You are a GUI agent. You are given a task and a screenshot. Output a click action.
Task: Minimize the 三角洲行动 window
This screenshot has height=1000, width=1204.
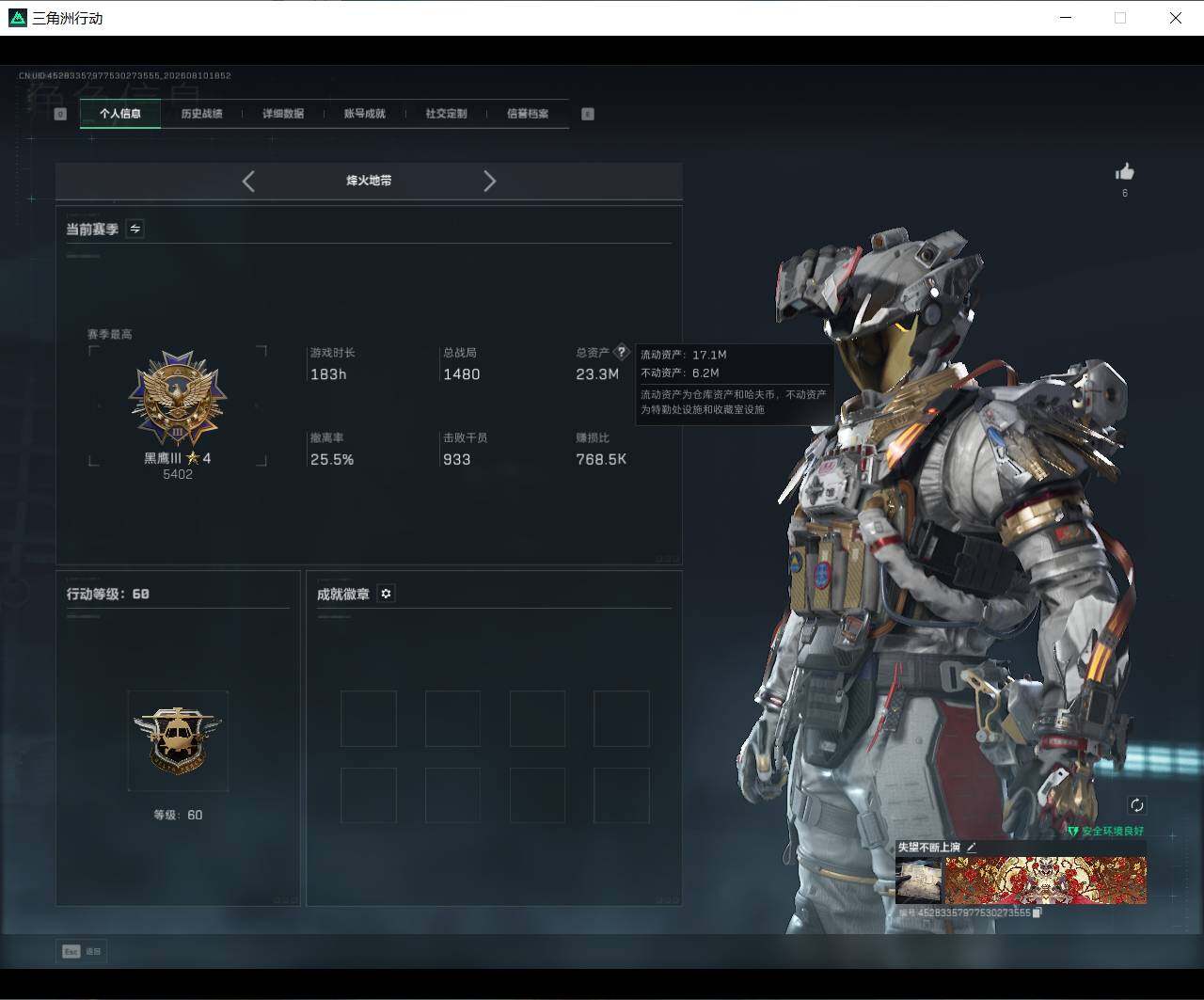(x=1066, y=18)
